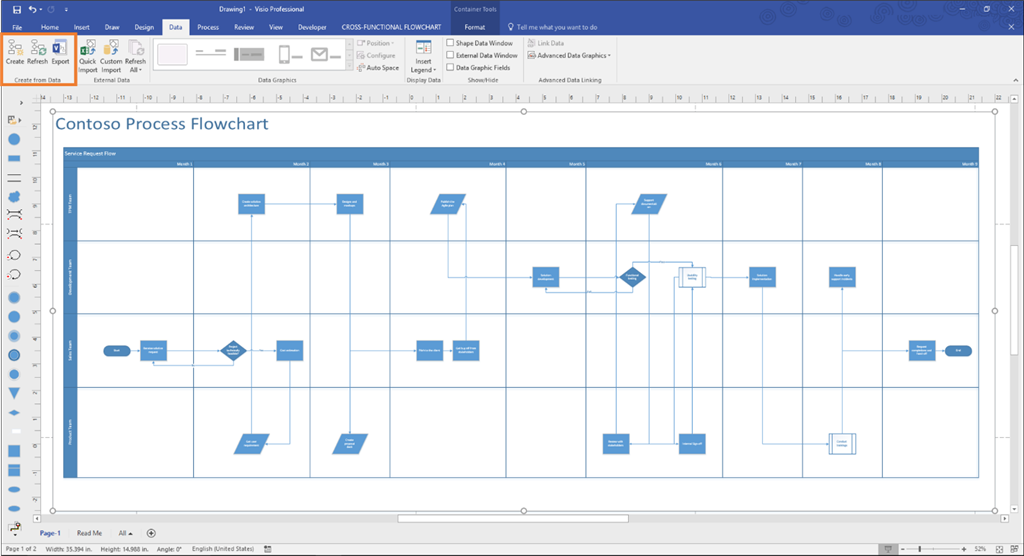Click the Configure data graphic button
Screen dimensions: 1024x556
coord(376,56)
